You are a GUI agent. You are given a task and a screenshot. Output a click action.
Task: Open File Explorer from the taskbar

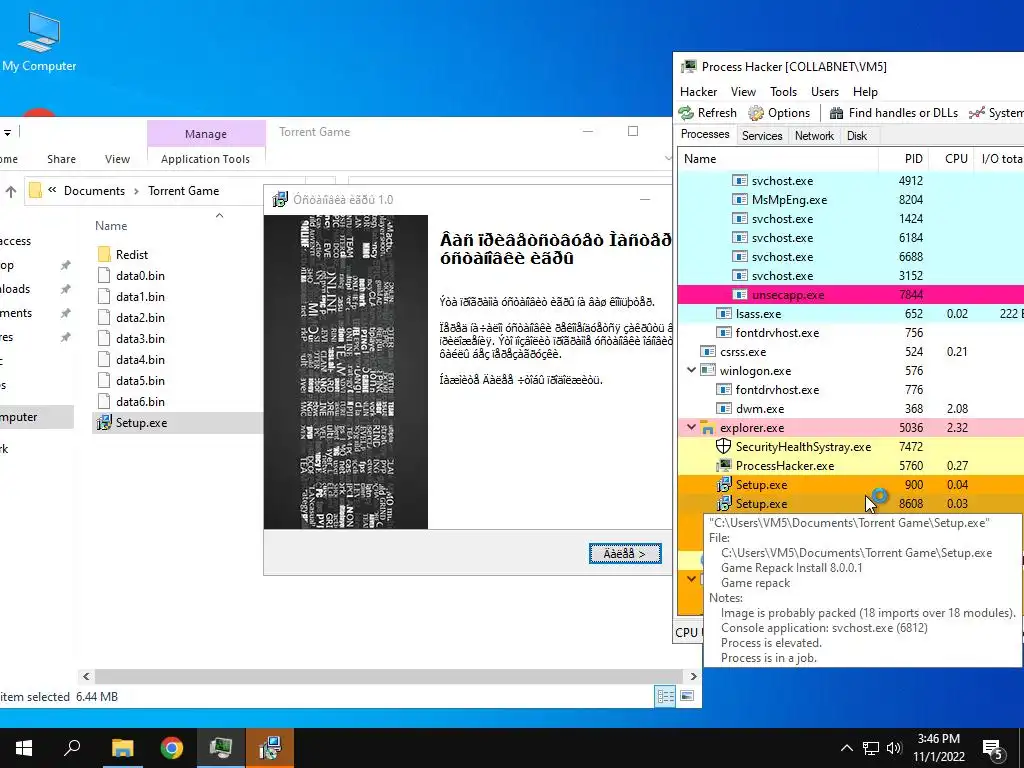(122, 748)
